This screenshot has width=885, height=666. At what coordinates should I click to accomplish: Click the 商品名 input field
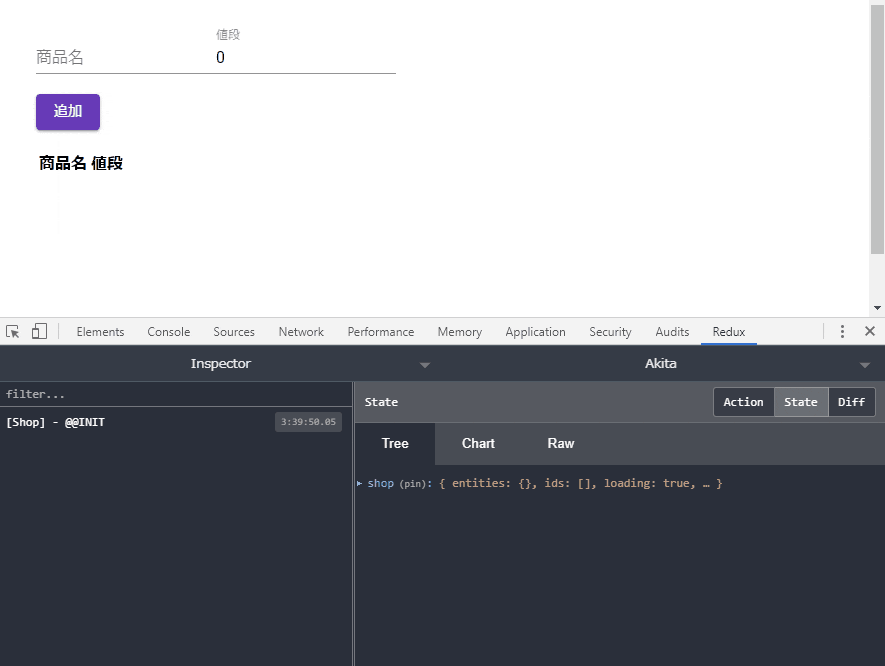[125, 57]
